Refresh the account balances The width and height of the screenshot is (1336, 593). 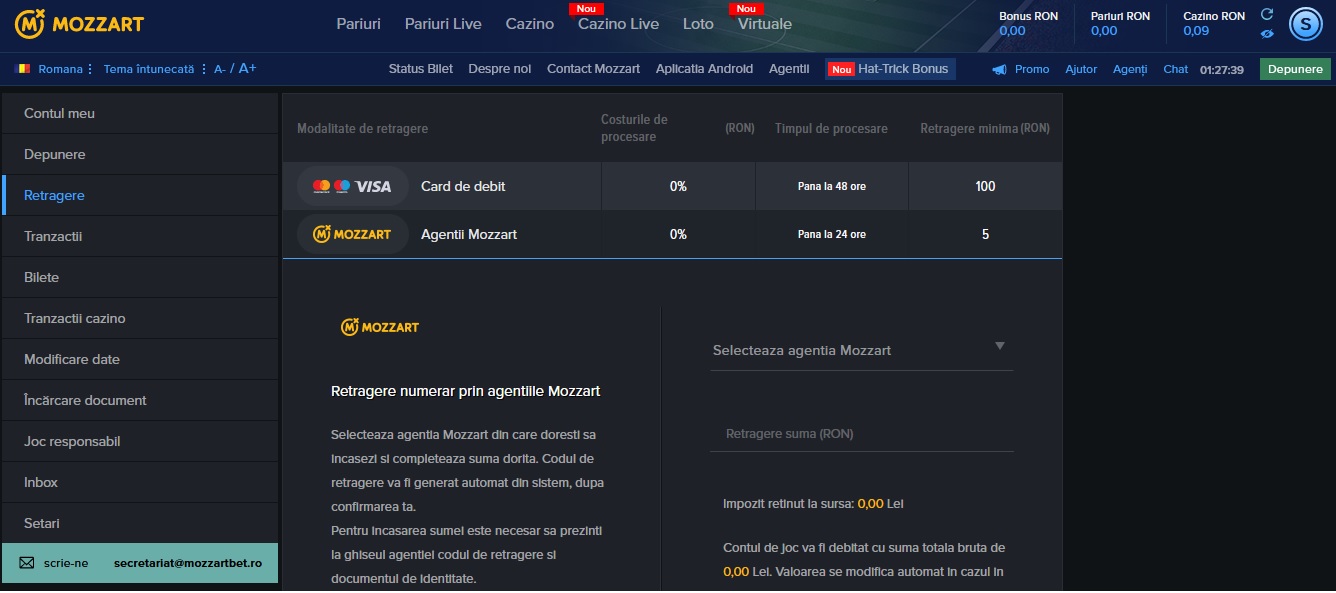click(1267, 14)
